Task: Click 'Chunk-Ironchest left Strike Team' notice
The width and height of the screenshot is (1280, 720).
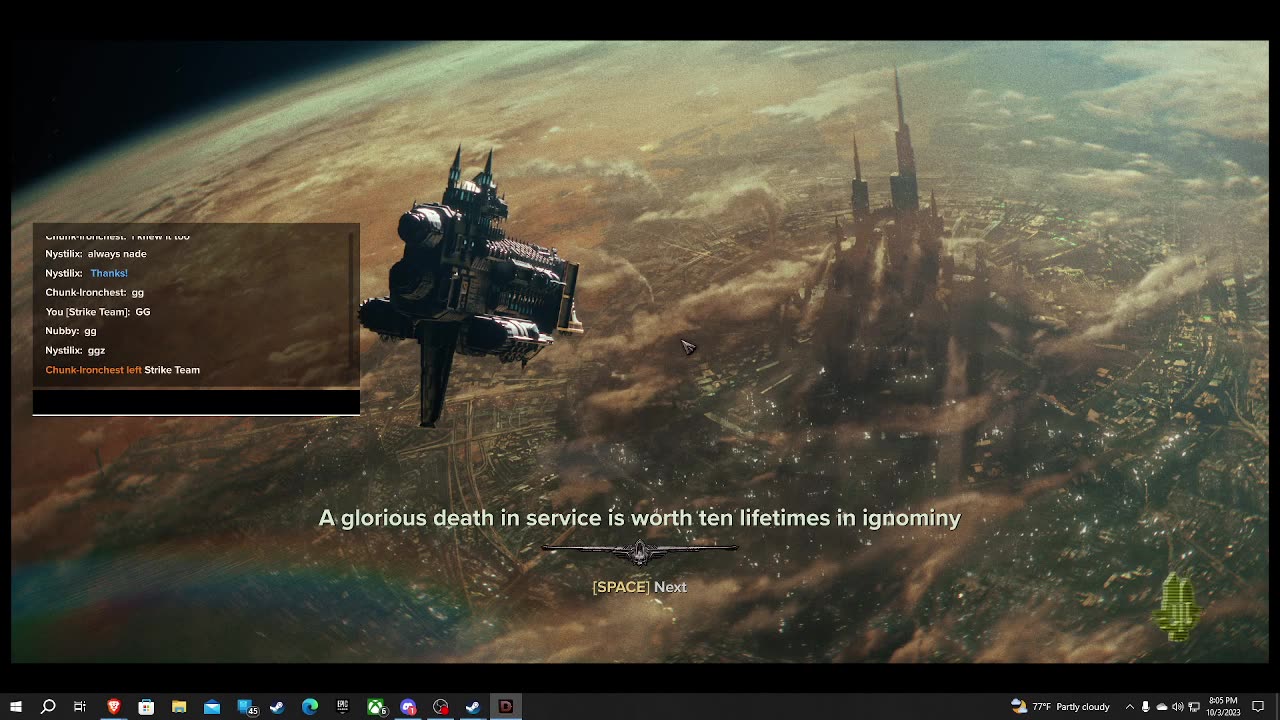Action: (122, 370)
